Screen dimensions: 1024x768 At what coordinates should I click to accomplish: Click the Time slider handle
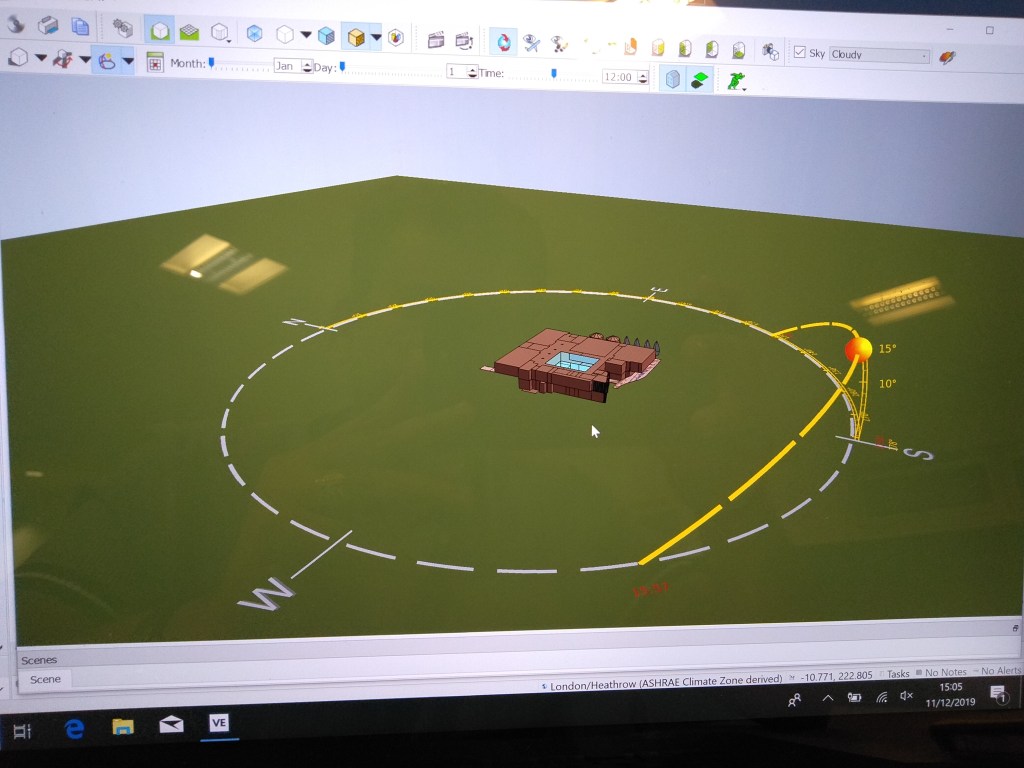pos(554,73)
